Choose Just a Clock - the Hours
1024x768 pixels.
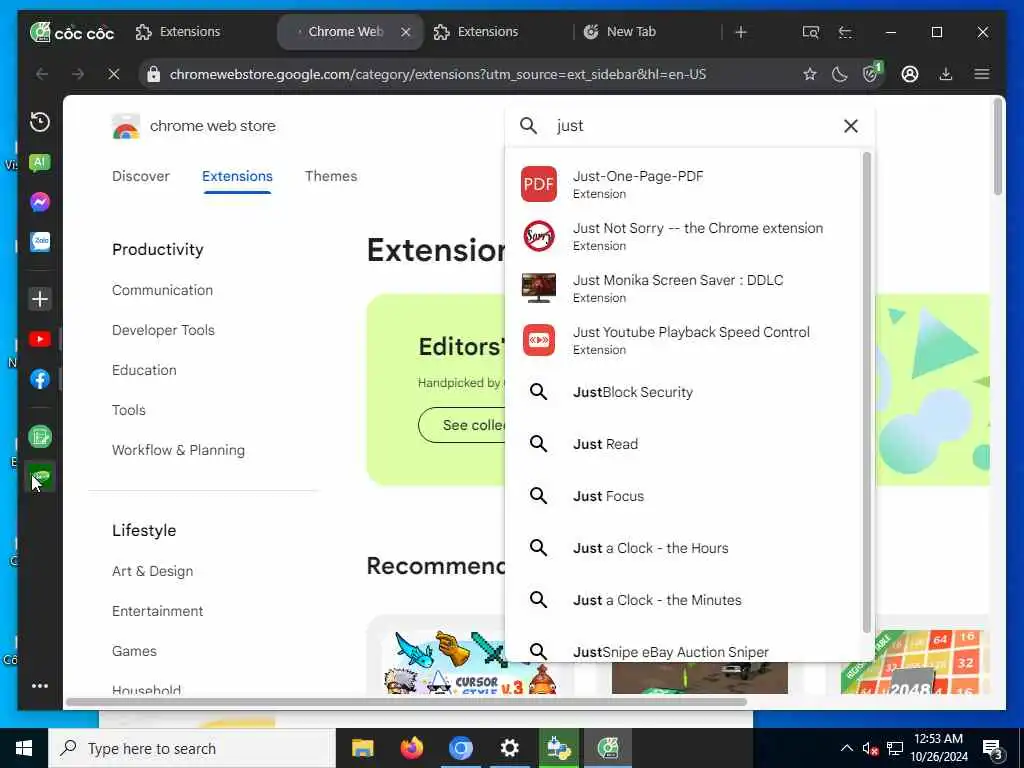684,548
